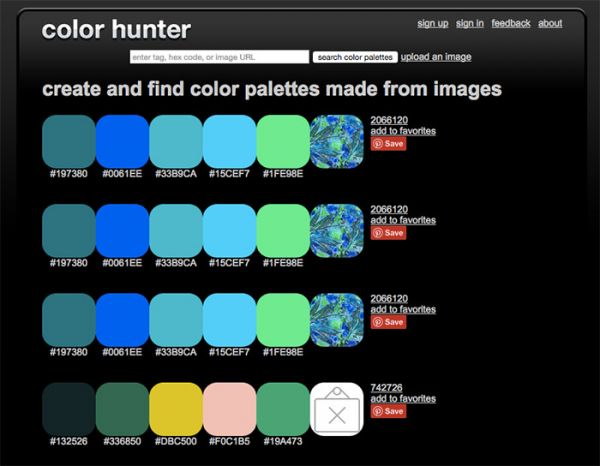Pick the pink #F0C1B5 swatch
The height and width of the screenshot is (466, 600).
point(229,408)
